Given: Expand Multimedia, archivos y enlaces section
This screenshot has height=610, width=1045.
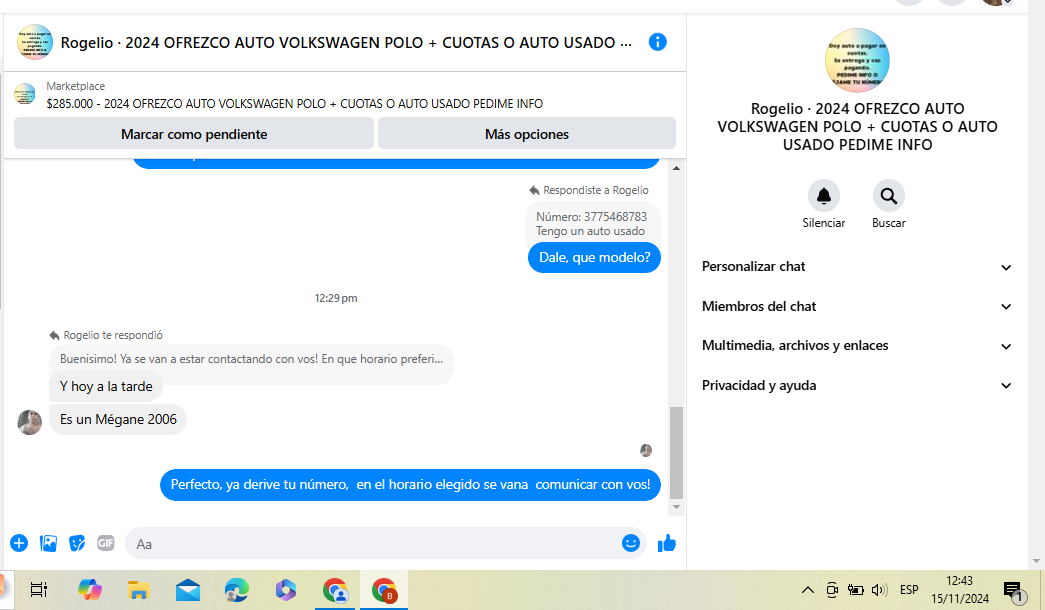Looking at the screenshot, I should tap(1006, 346).
